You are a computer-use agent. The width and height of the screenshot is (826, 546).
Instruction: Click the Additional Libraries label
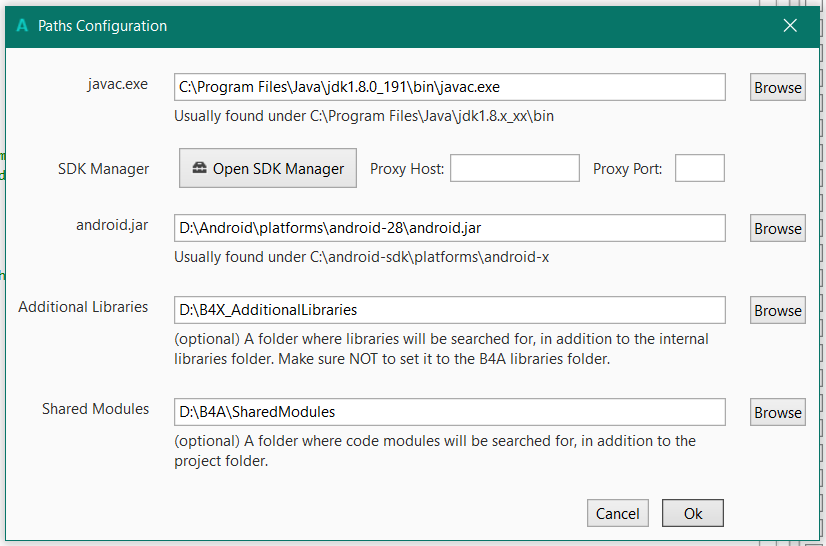click(83, 307)
